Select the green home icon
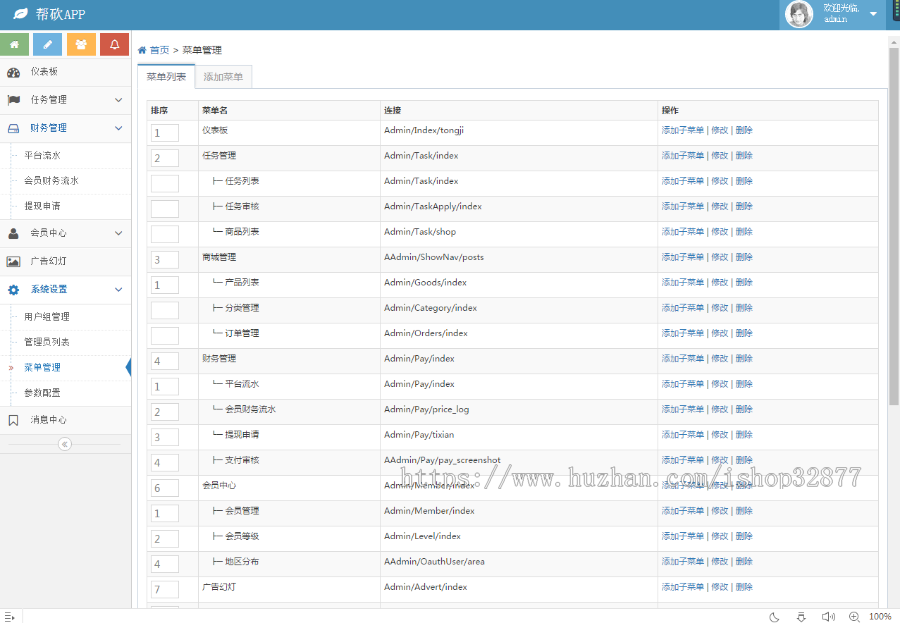This screenshot has width=900, height=623. coord(14,45)
